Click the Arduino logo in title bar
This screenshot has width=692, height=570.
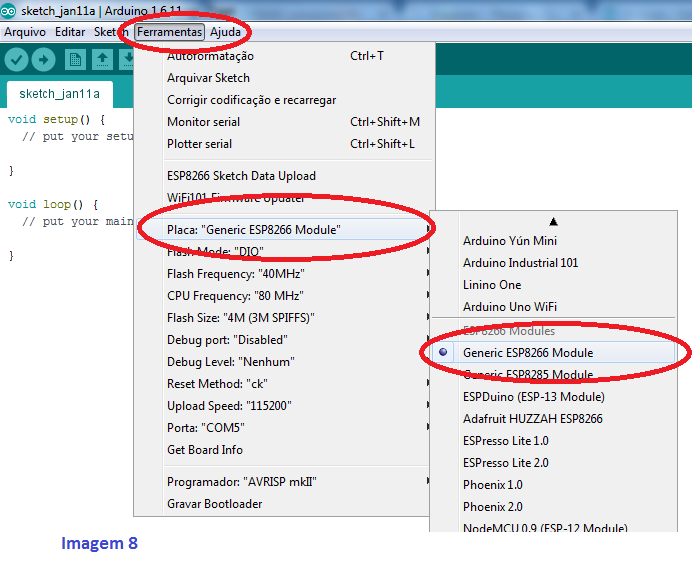(x=8, y=11)
